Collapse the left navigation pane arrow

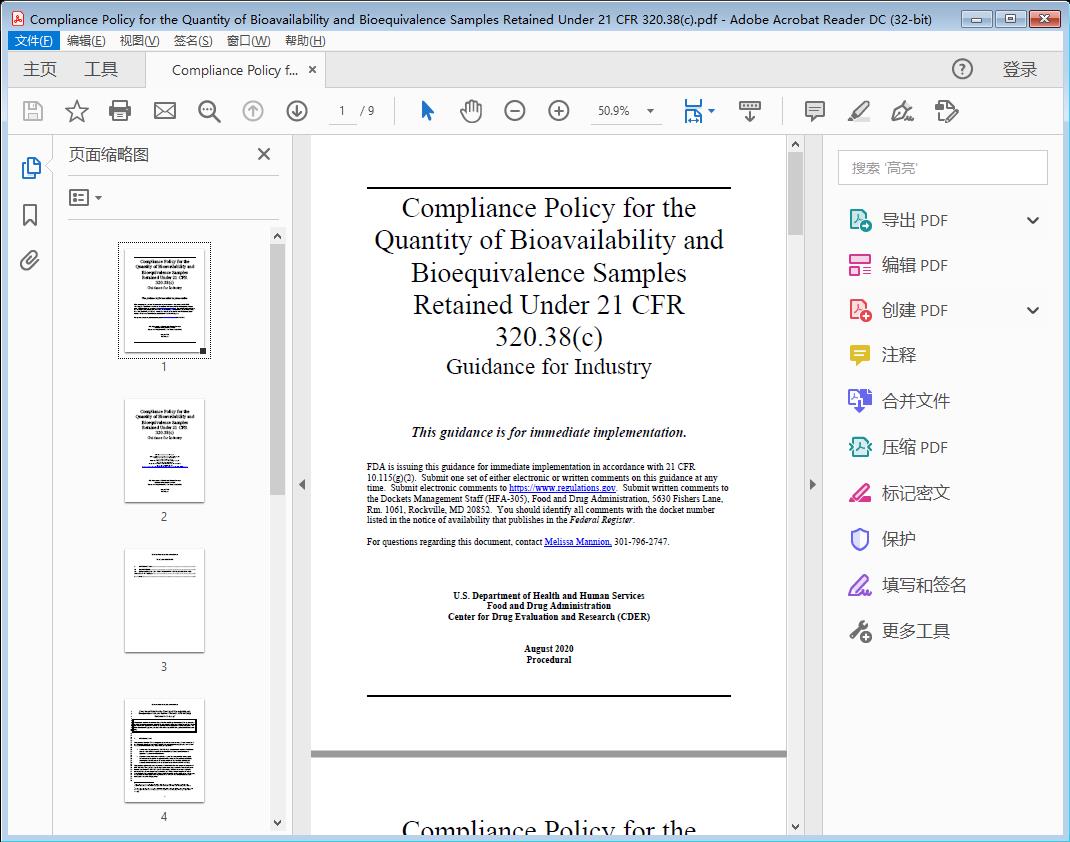(302, 484)
